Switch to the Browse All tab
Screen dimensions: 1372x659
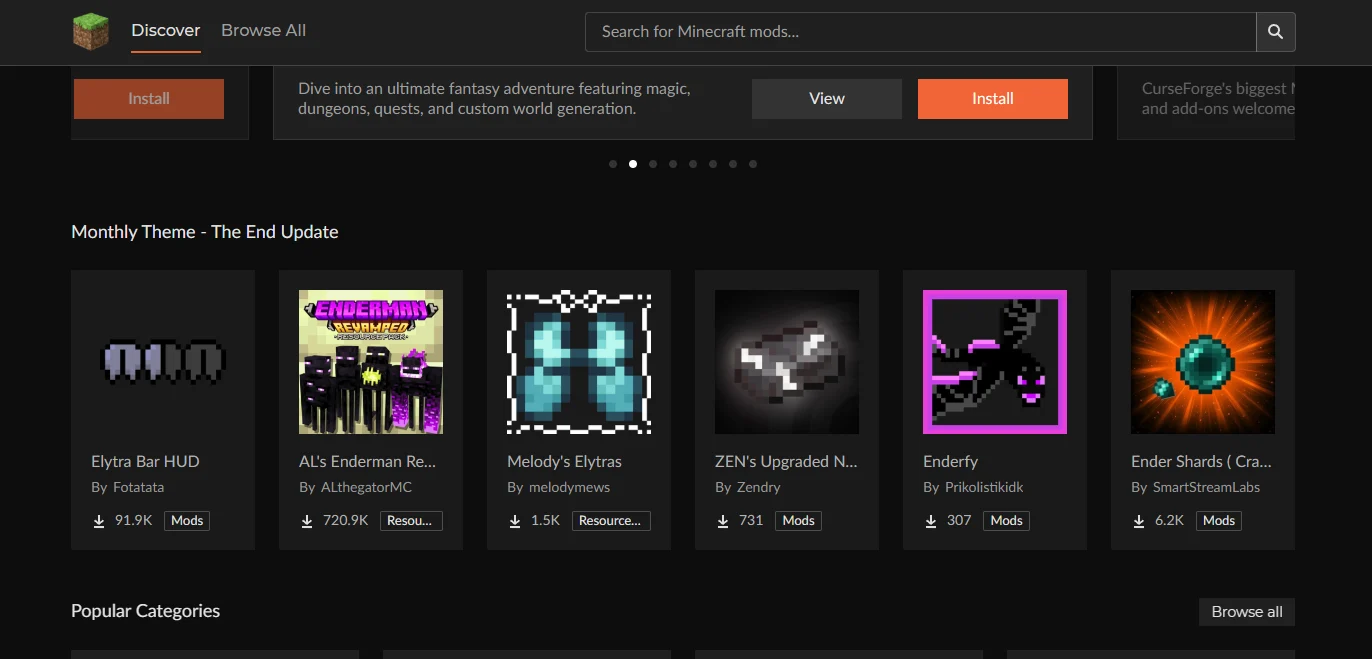tap(263, 31)
